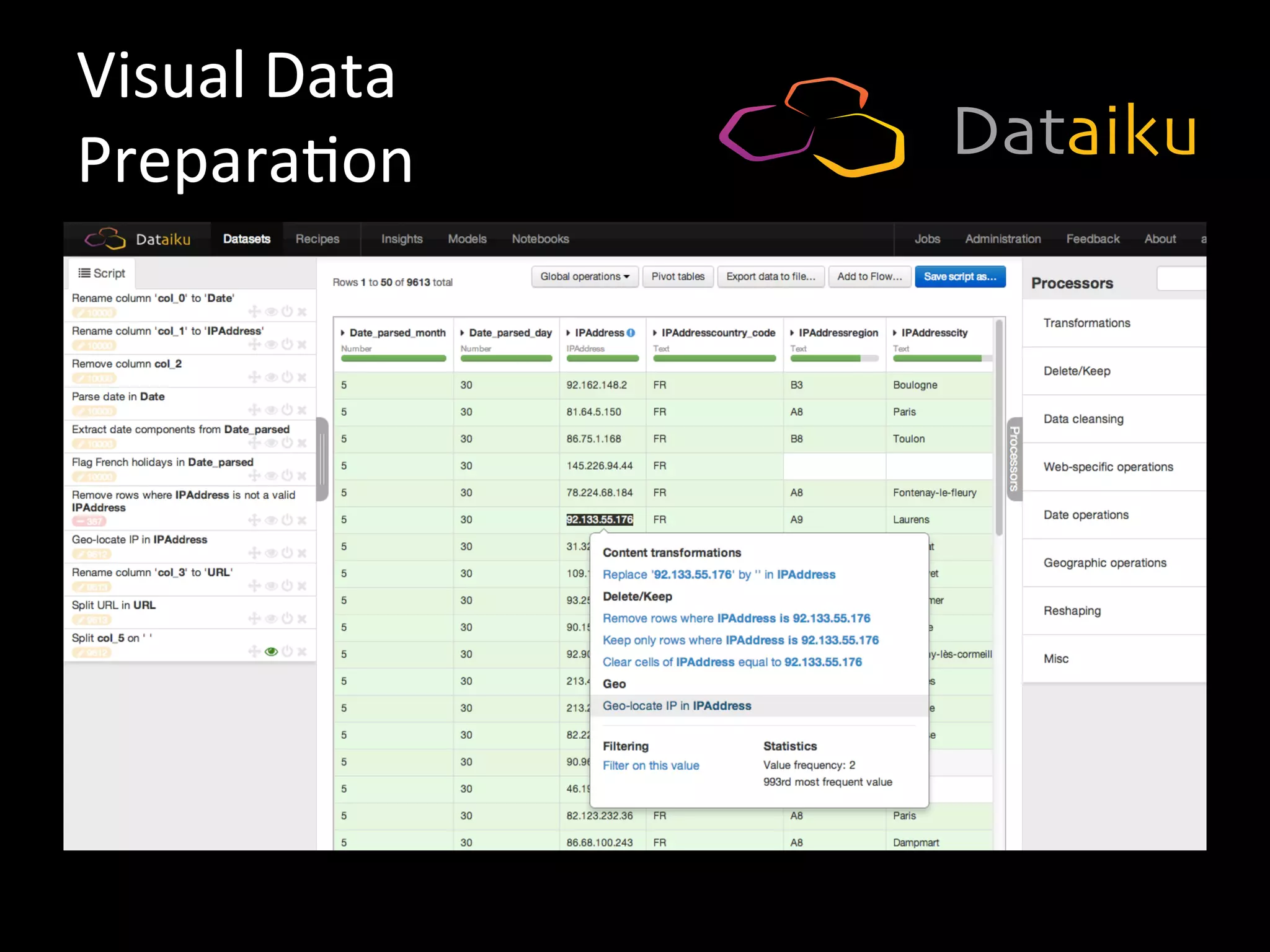The width and height of the screenshot is (1270, 952).
Task: Toggle the eye icon of 'Flag French holidays' step
Action: (x=271, y=476)
